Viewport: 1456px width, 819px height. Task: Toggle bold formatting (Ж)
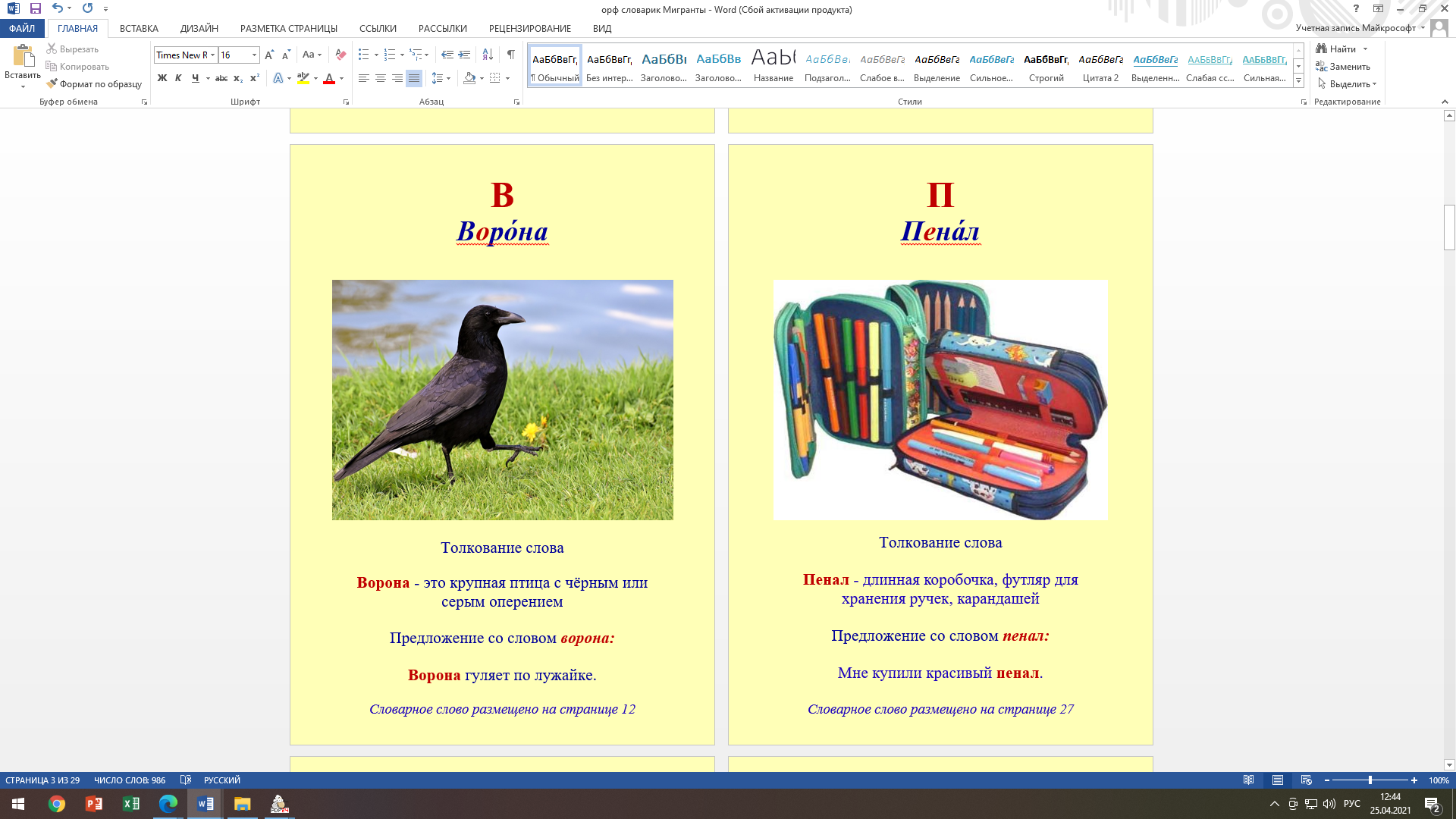pos(162,78)
